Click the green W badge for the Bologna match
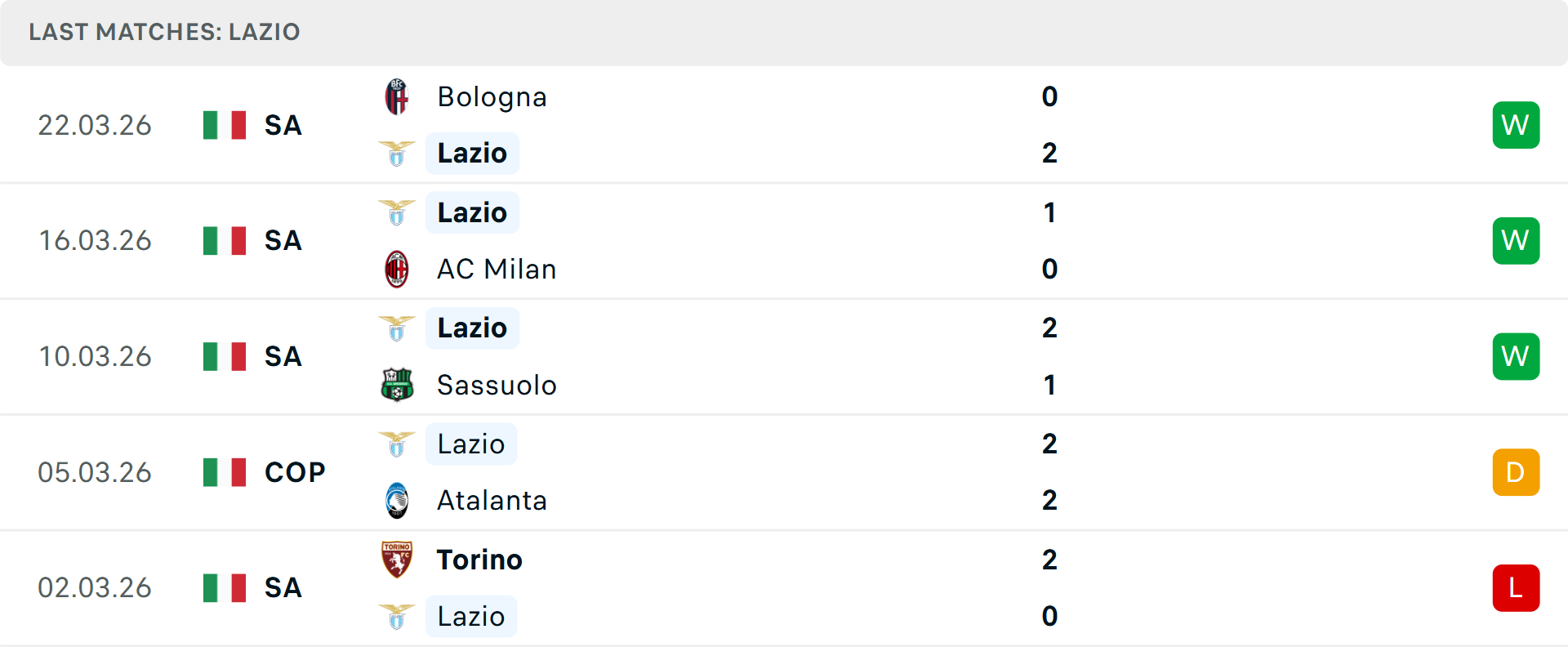1568x647 pixels. point(1516,125)
